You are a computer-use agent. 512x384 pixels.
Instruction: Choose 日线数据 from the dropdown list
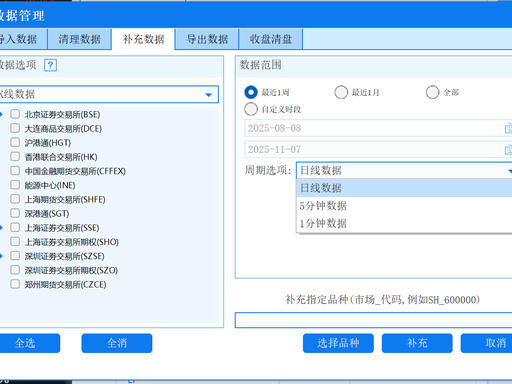[404, 188]
